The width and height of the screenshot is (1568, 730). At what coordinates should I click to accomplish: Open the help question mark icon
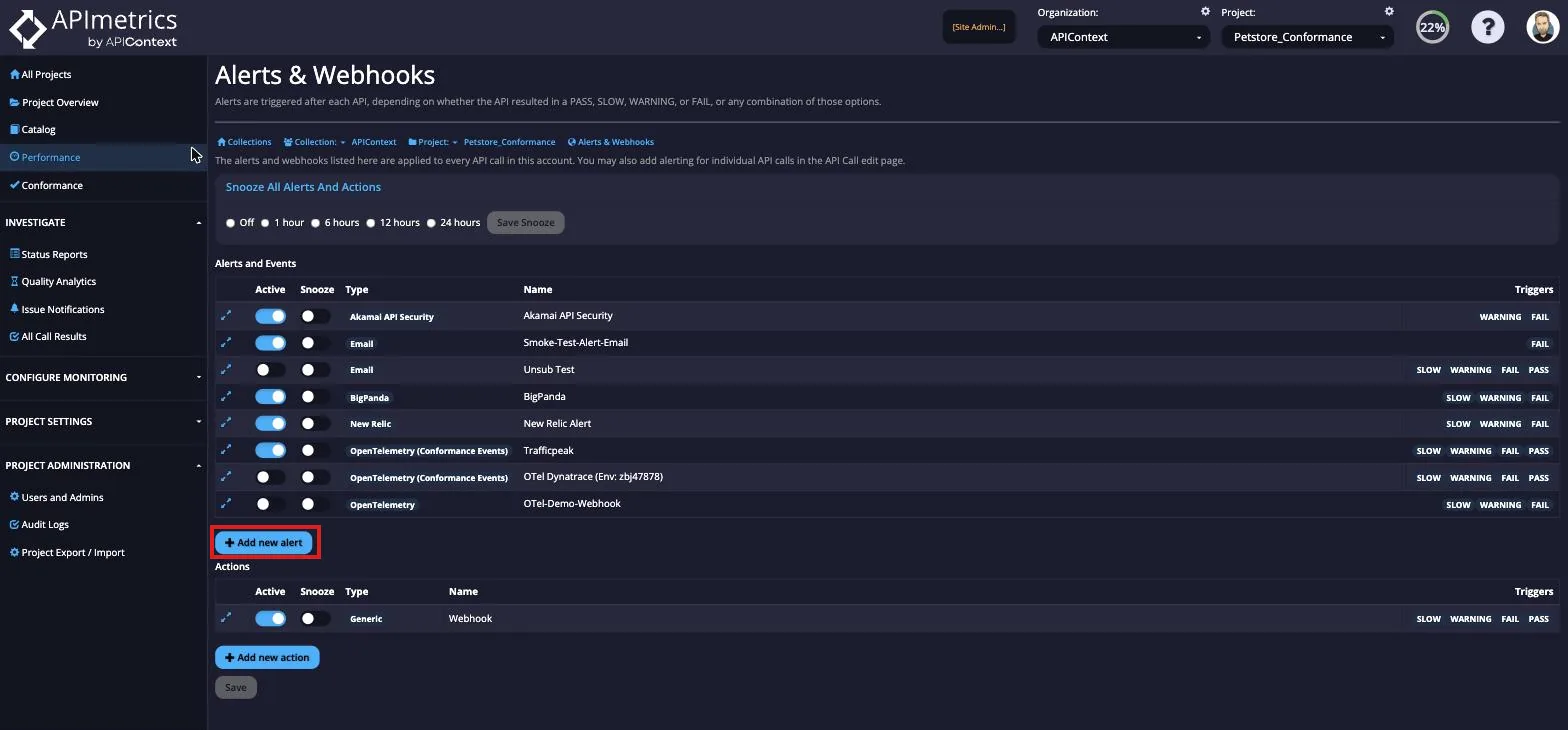coord(1487,27)
